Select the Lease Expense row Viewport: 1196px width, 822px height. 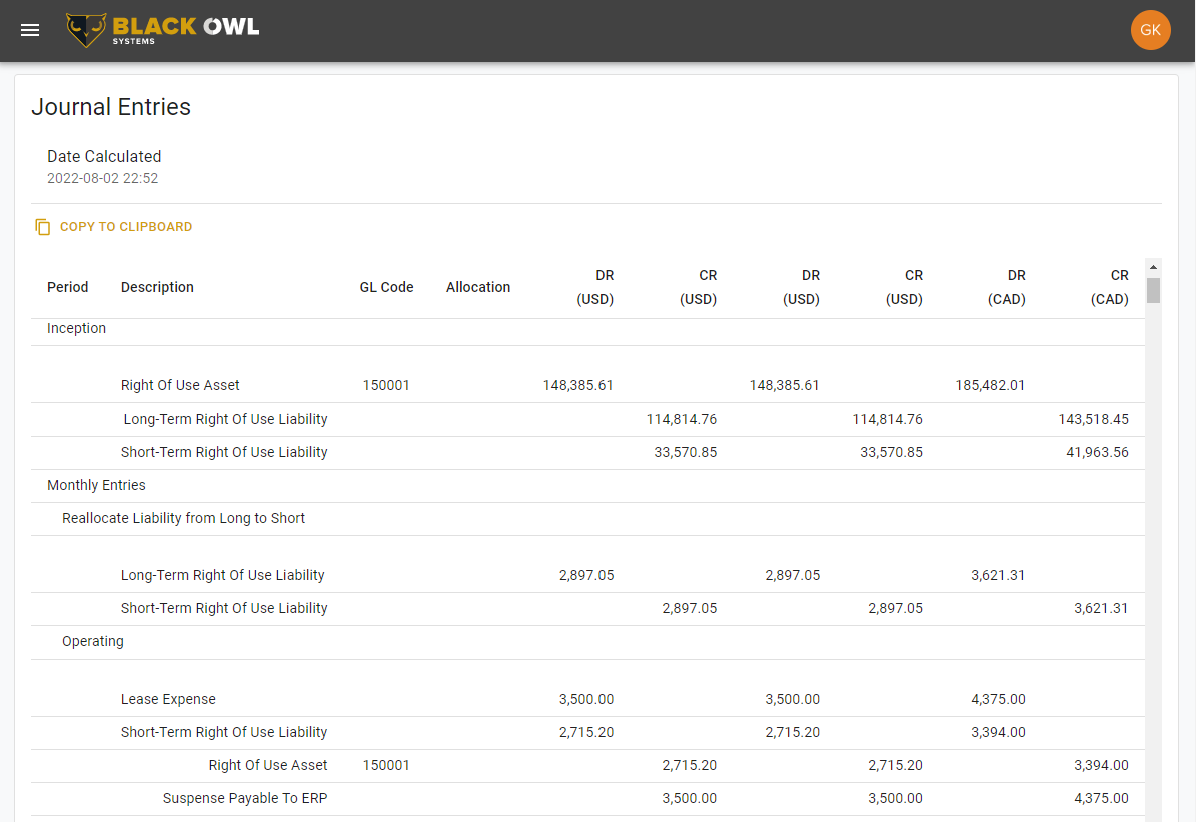[x=168, y=699]
